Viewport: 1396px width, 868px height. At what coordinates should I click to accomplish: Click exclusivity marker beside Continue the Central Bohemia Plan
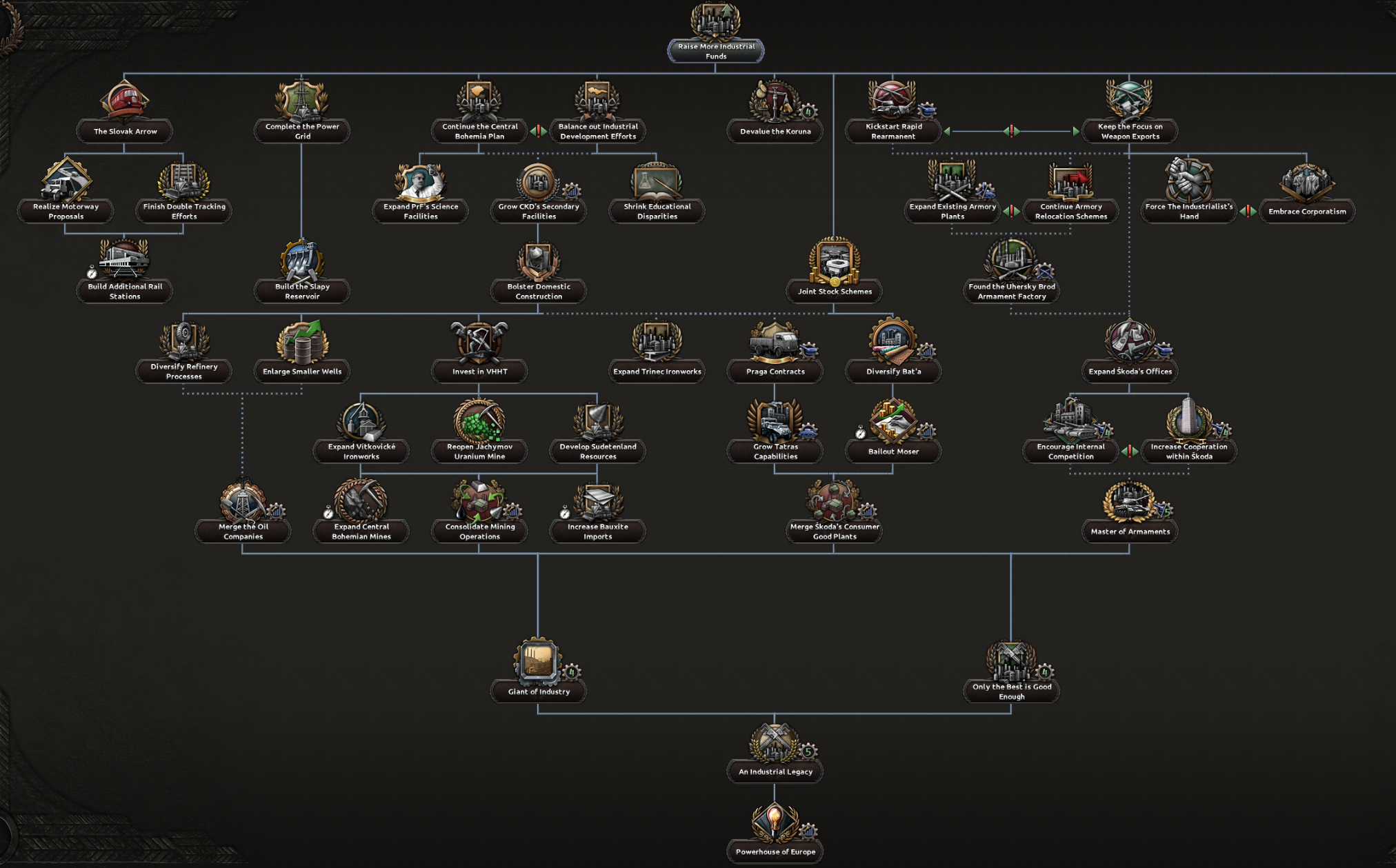click(539, 131)
